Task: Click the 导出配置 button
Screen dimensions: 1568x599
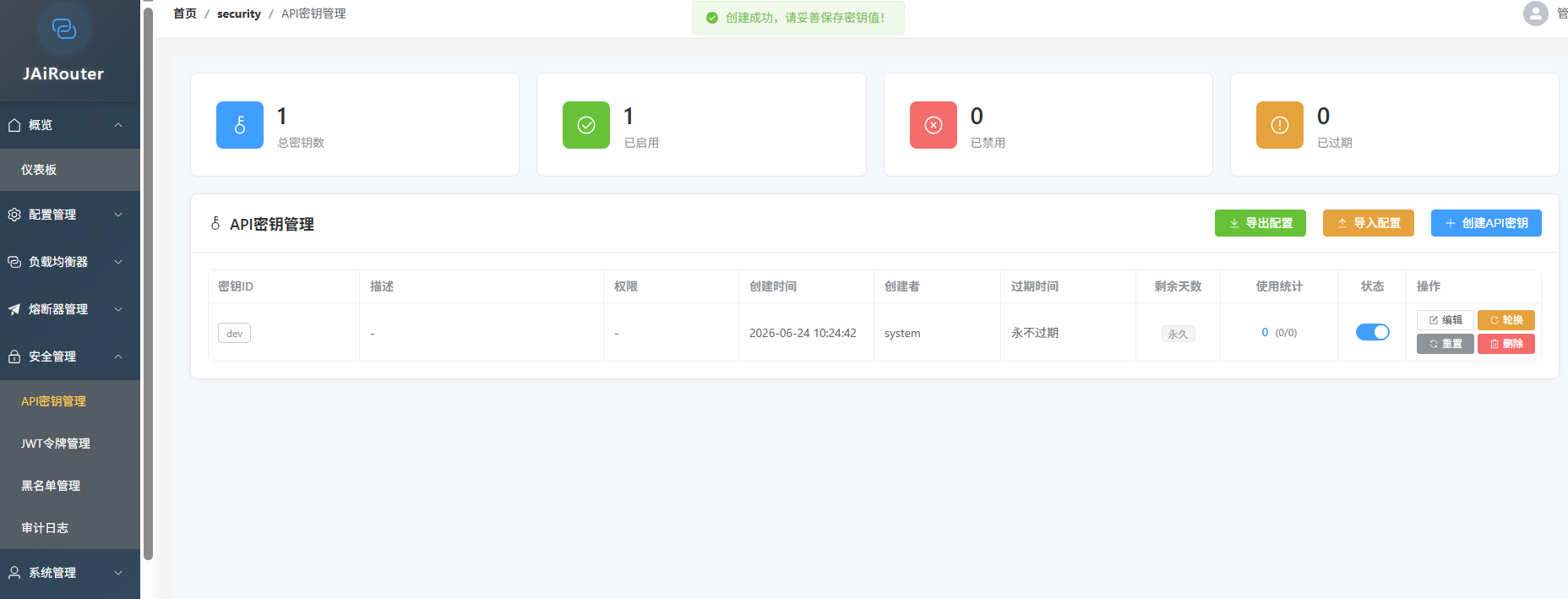Action: pos(1260,223)
